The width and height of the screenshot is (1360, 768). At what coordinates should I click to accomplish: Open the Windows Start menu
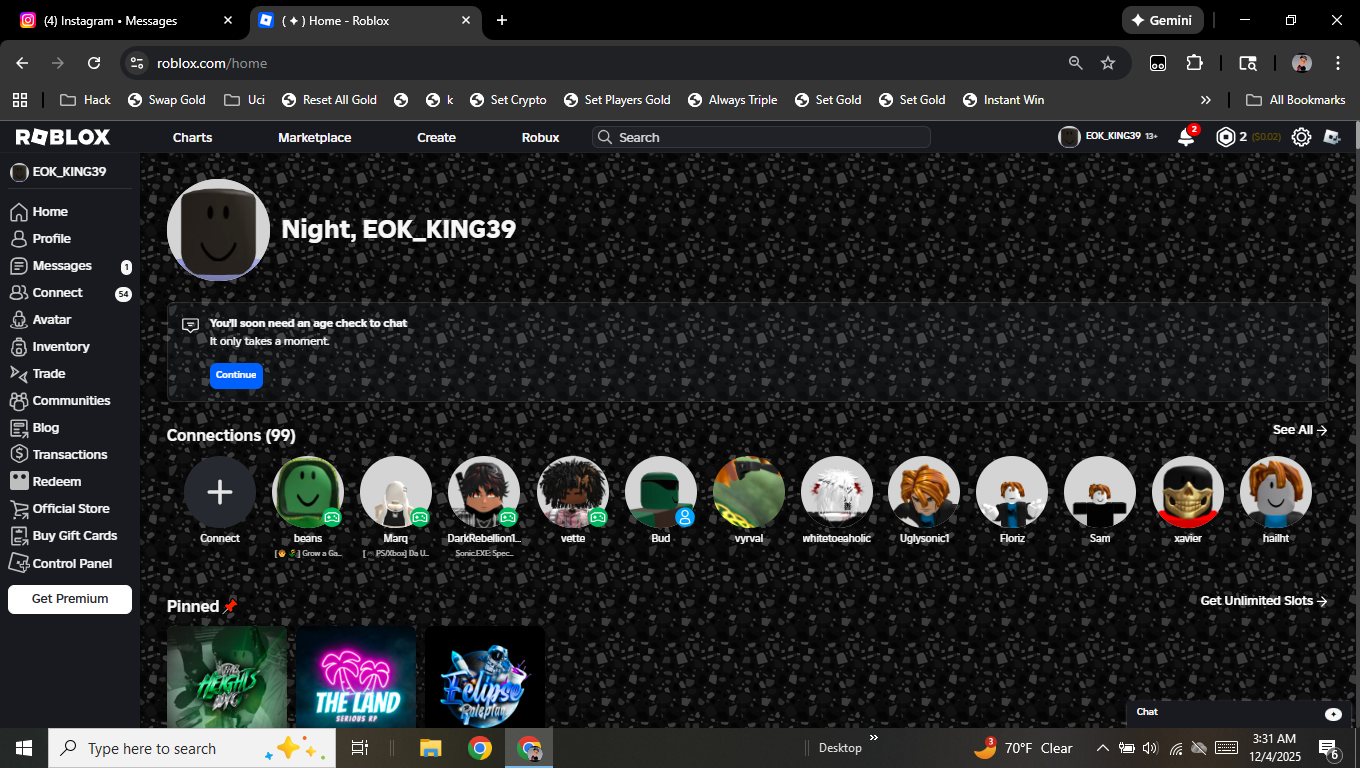(24, 748)
